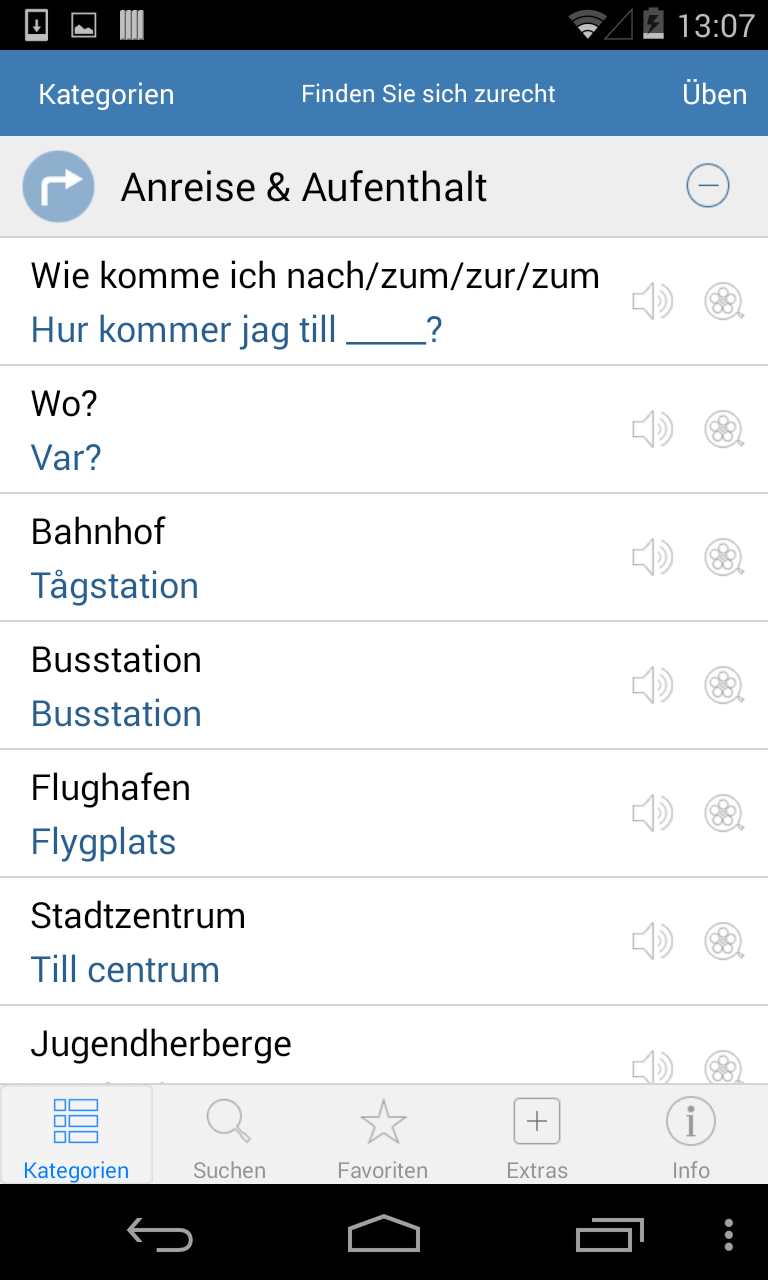The height and width of the screenshot is (1280, 768).
Task: Open the Extras tab
Action: (x=537, y=1136)
